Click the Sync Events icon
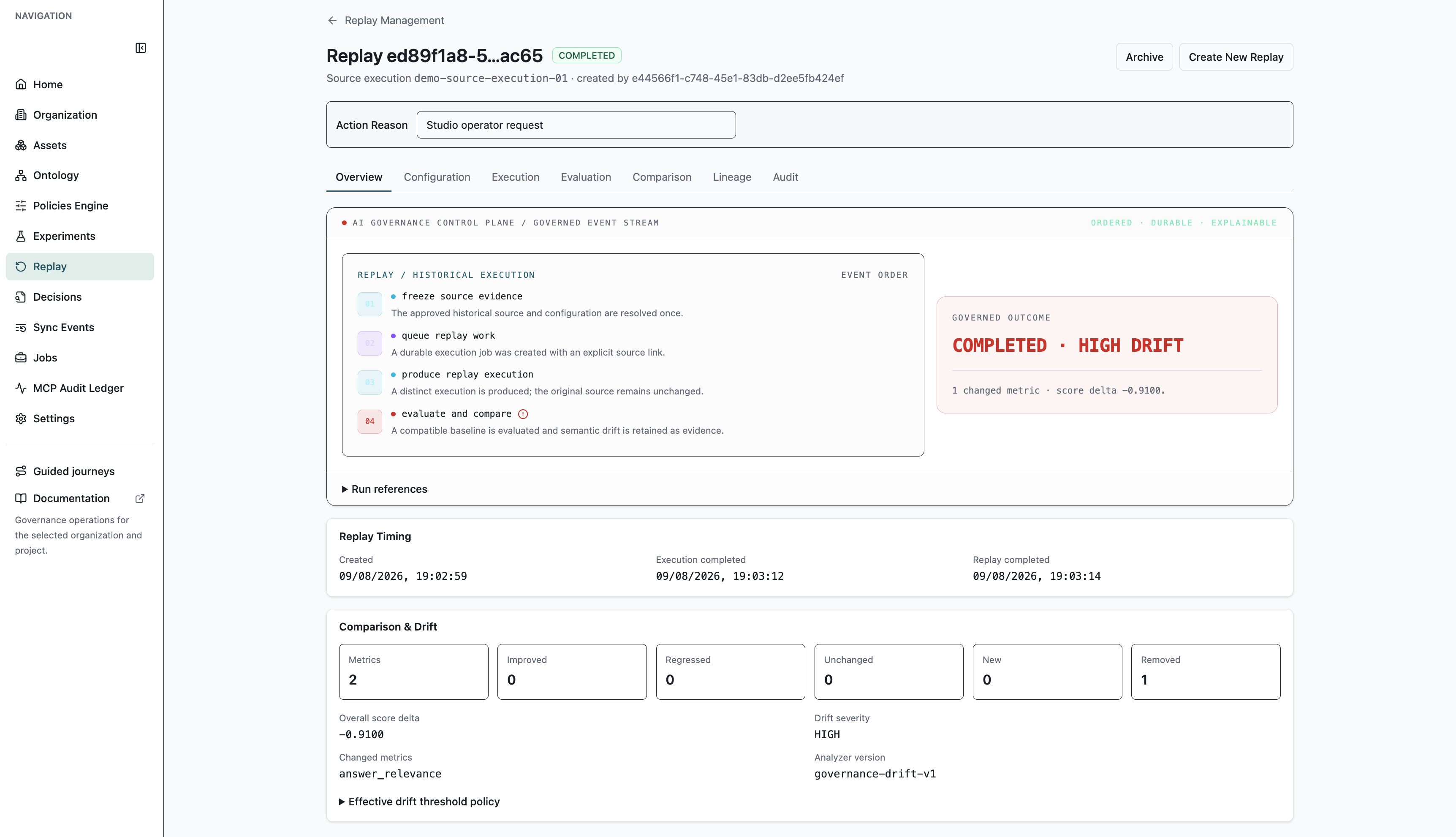Image resolution: width=1456 pixels, height=837 pixels. coord(21,328)
